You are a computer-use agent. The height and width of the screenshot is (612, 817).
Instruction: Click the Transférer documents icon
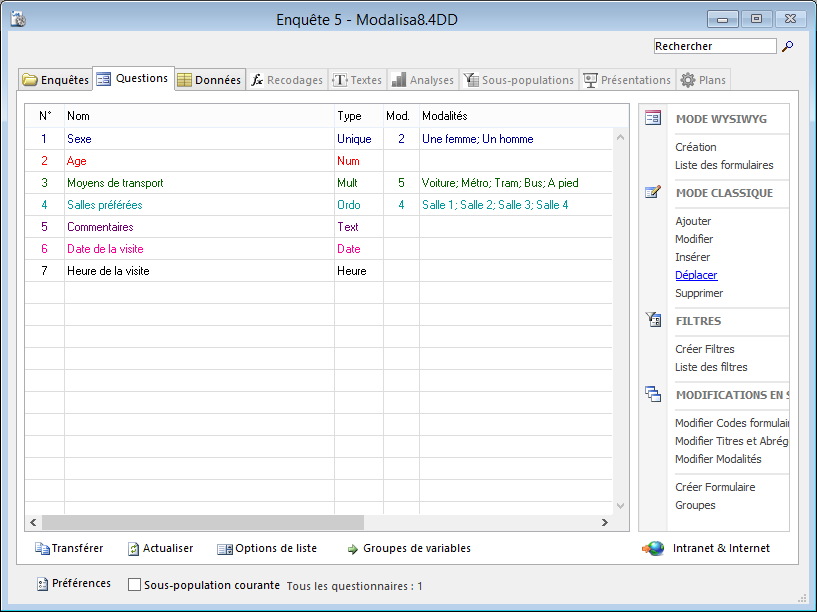pos(42,548)
